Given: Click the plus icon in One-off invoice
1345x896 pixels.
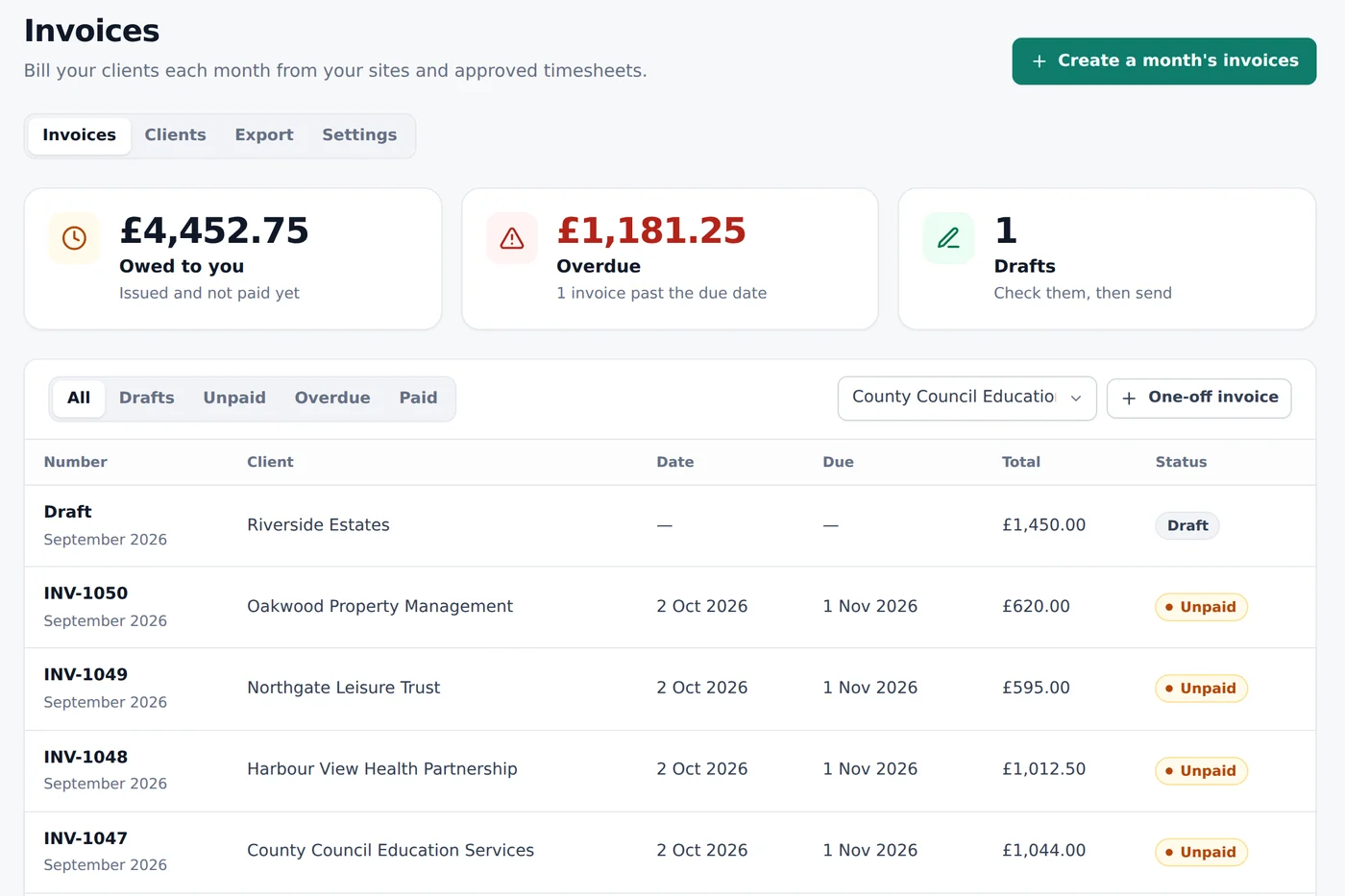Looking at the screenshot, I should 1129,399.
